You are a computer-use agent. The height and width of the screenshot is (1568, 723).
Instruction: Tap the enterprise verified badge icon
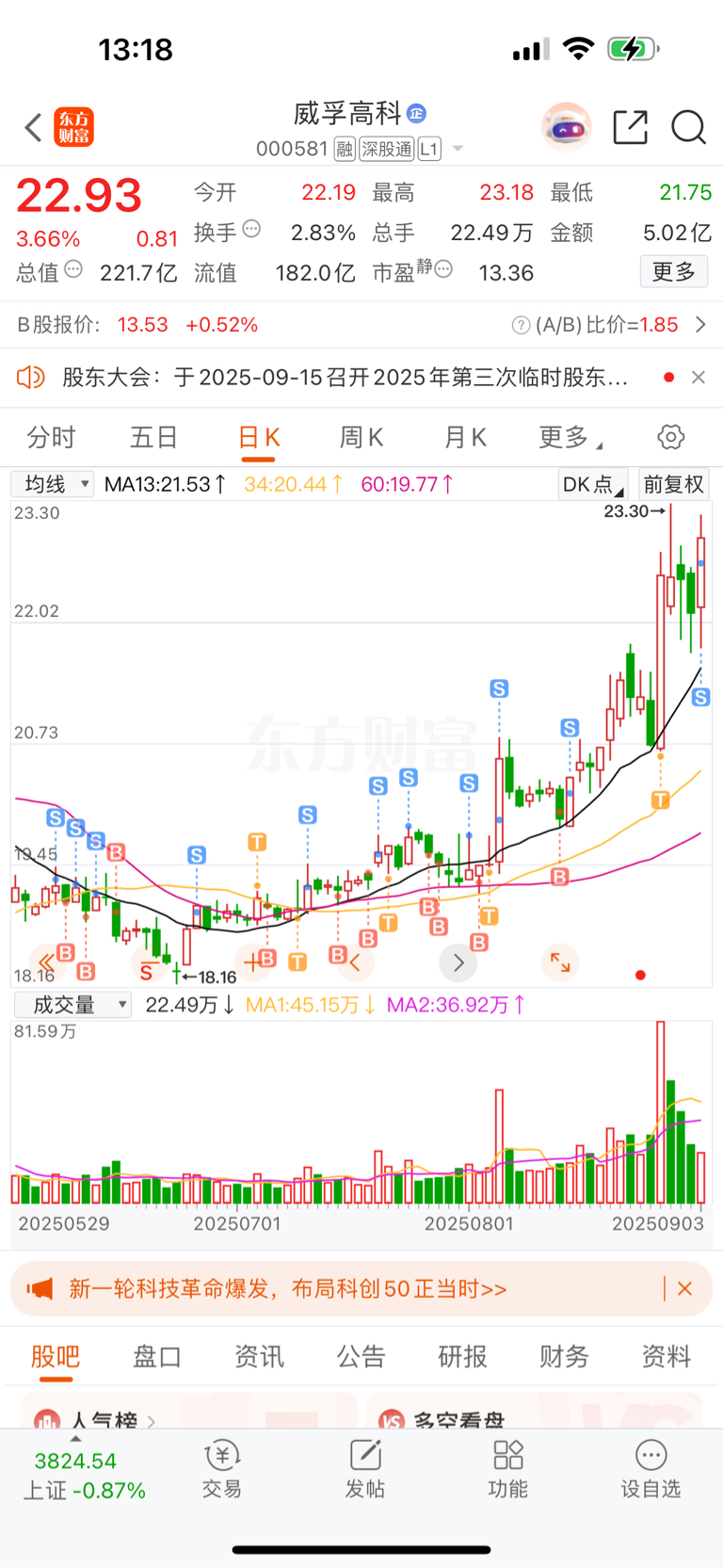(x=416, y=114)
